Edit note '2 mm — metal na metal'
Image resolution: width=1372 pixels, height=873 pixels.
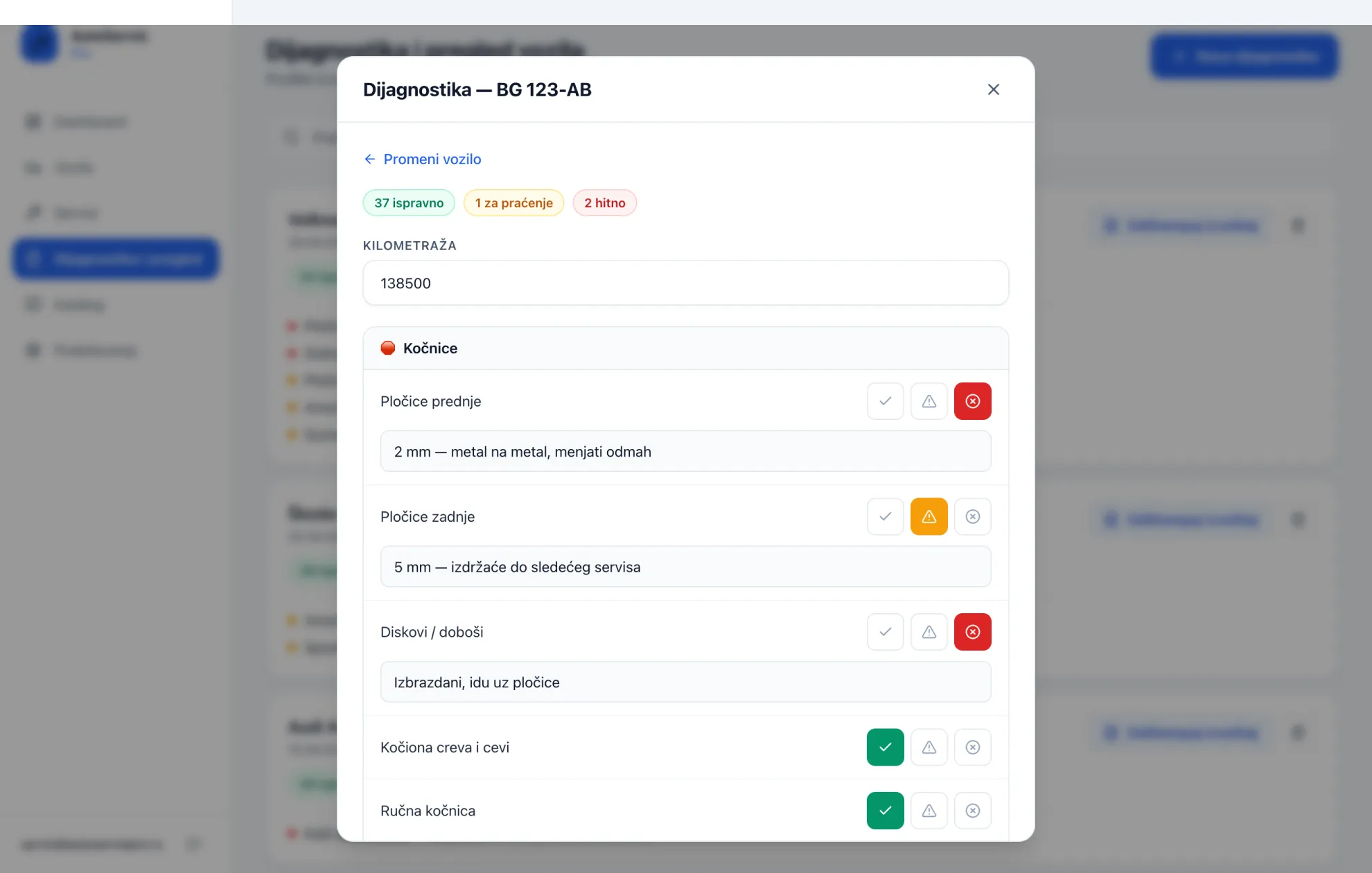[x=685, y=452]
